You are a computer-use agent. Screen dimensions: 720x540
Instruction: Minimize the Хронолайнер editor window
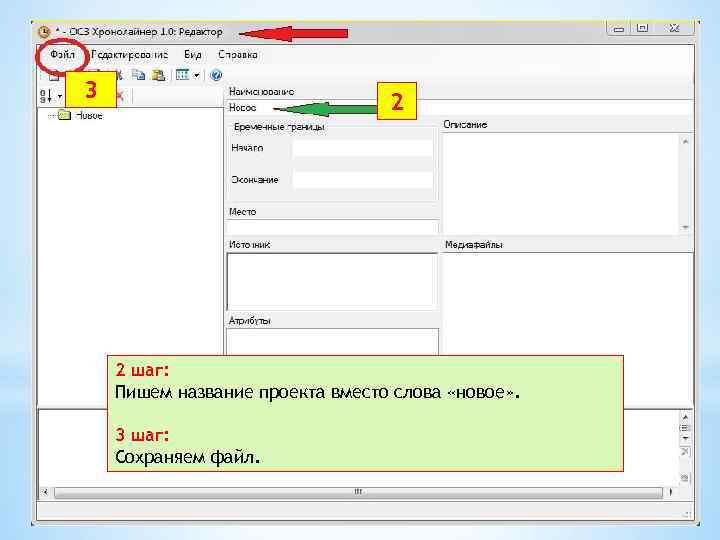619,29
